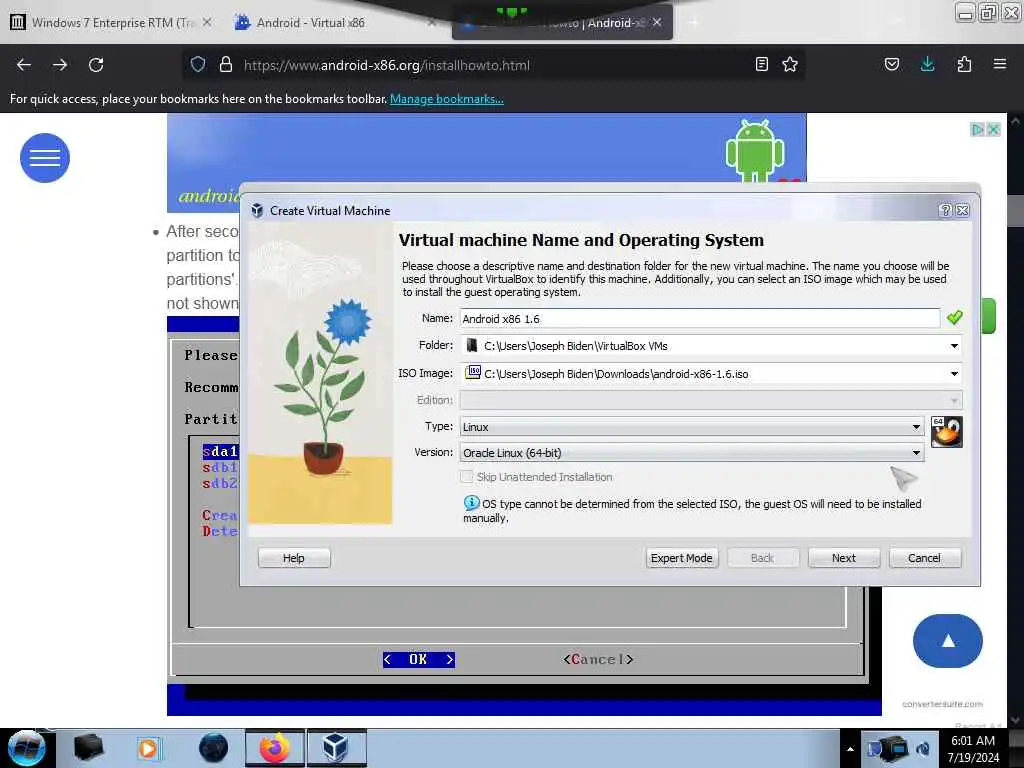This screenshot has height=768, width=1024.
Task: Close the advertisement X icon
Action: [x=994, y=130]
